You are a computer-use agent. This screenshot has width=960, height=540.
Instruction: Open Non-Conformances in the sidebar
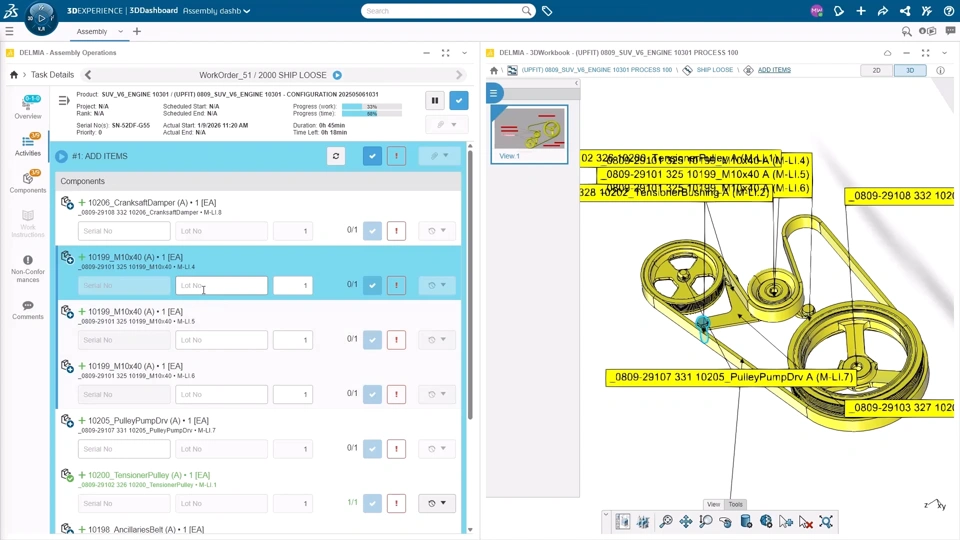[x=28, y=268]
